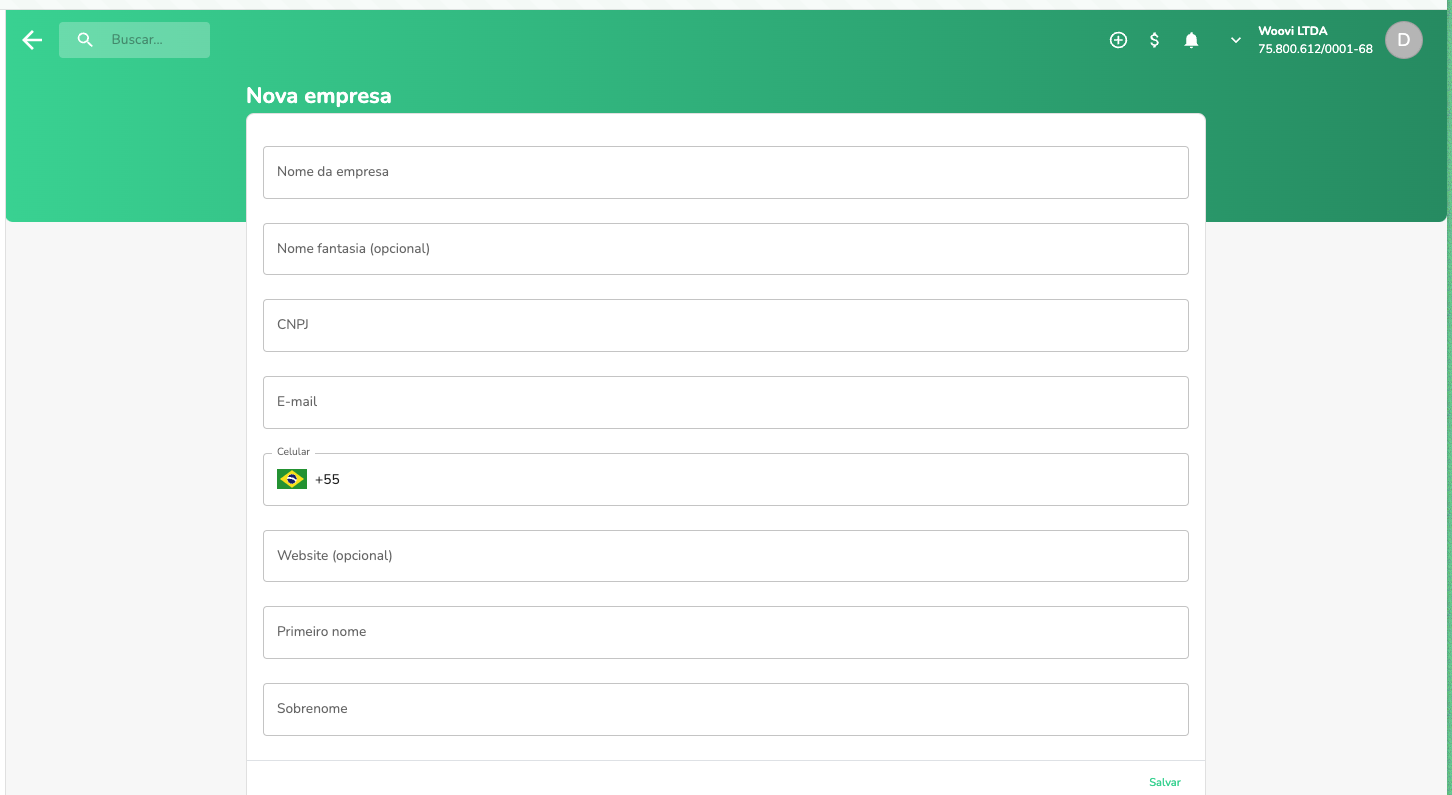
Task: Focus the Buscar search box
Action: pos(150,40)
